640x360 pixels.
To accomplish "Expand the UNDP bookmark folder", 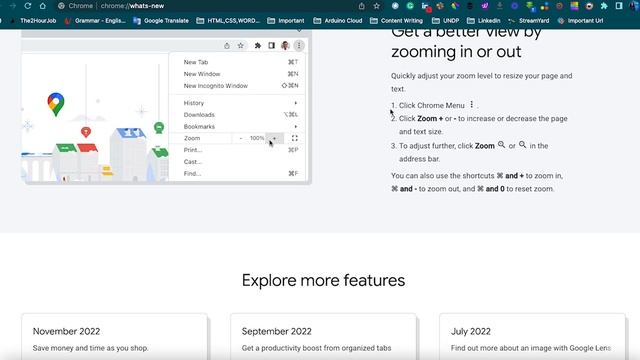I will point(445,20).
